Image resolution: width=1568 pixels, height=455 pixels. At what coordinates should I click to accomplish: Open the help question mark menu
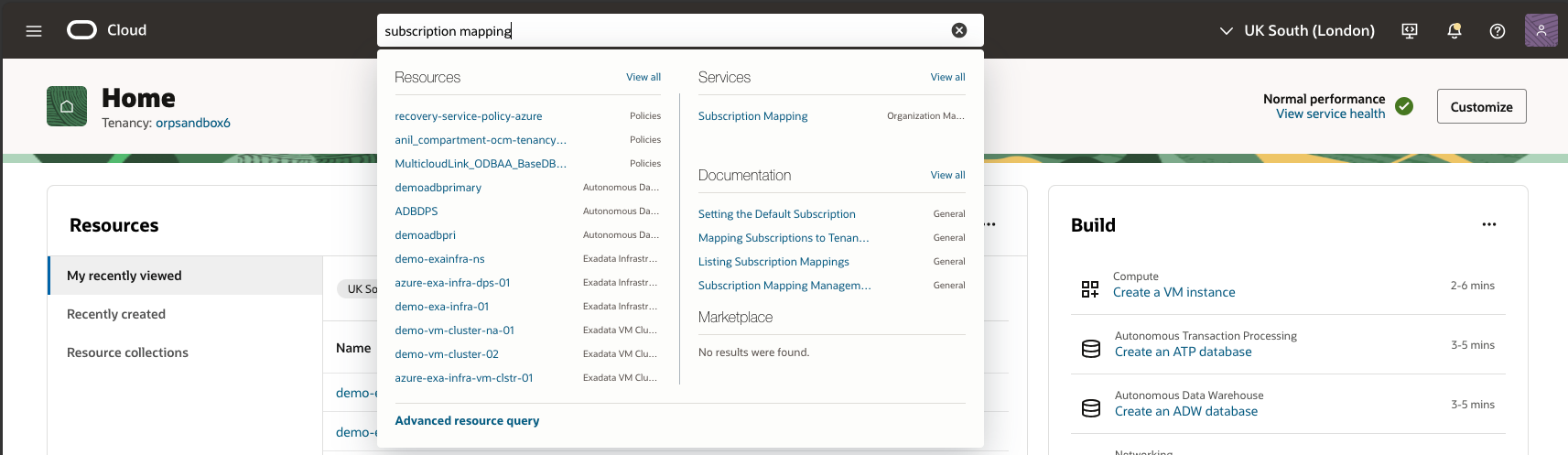pos(1497,30)
